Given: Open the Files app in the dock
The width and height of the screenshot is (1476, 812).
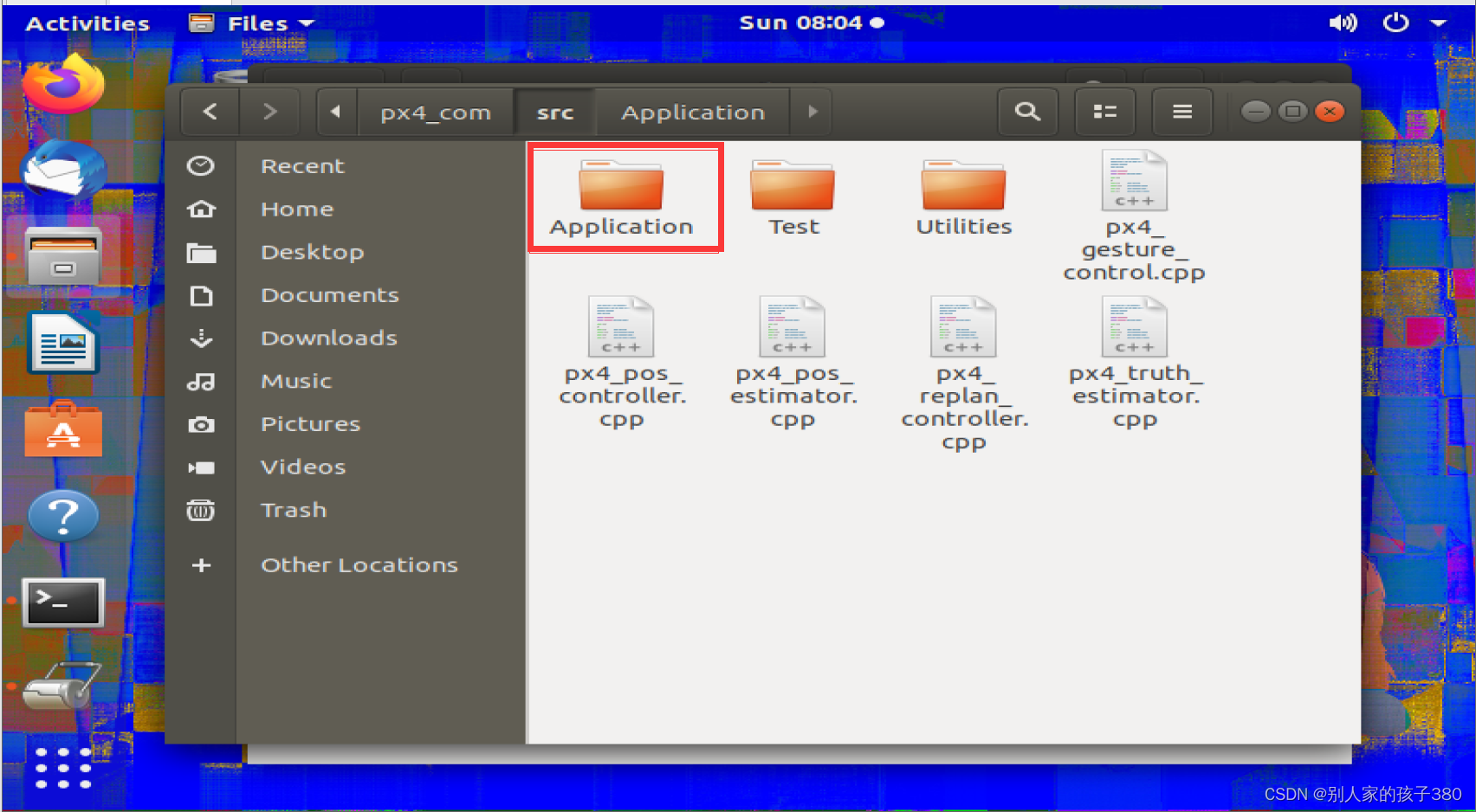Looking at the screenshot, I should pos(63,256).
